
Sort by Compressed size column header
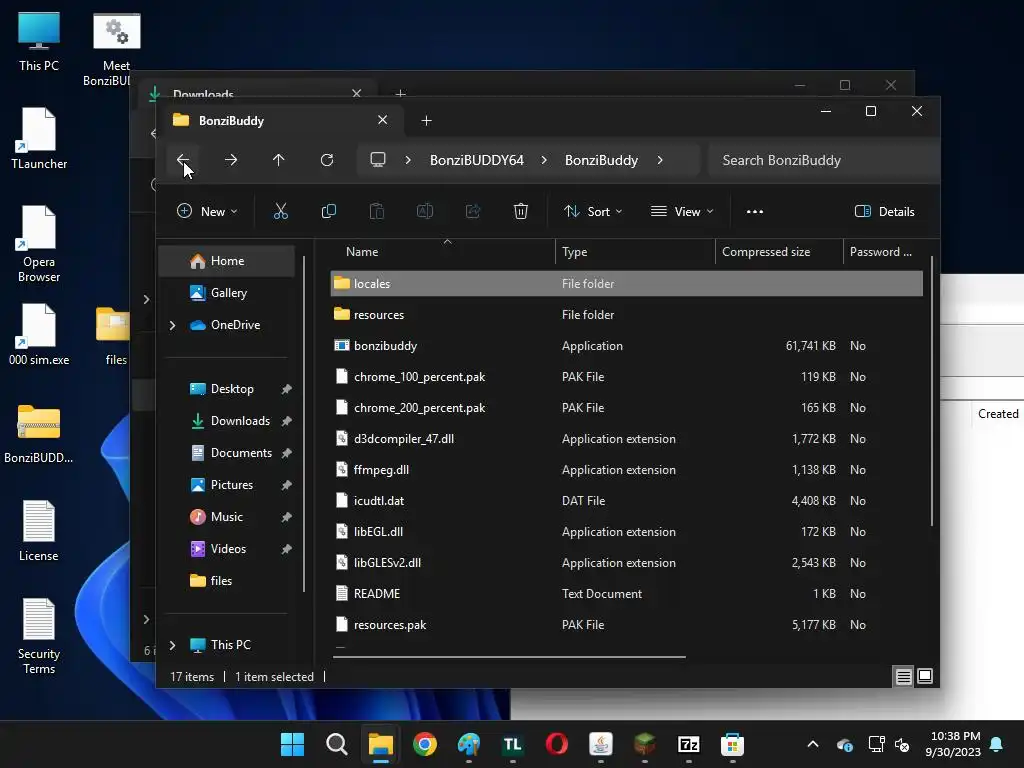(x=779, y=252)
